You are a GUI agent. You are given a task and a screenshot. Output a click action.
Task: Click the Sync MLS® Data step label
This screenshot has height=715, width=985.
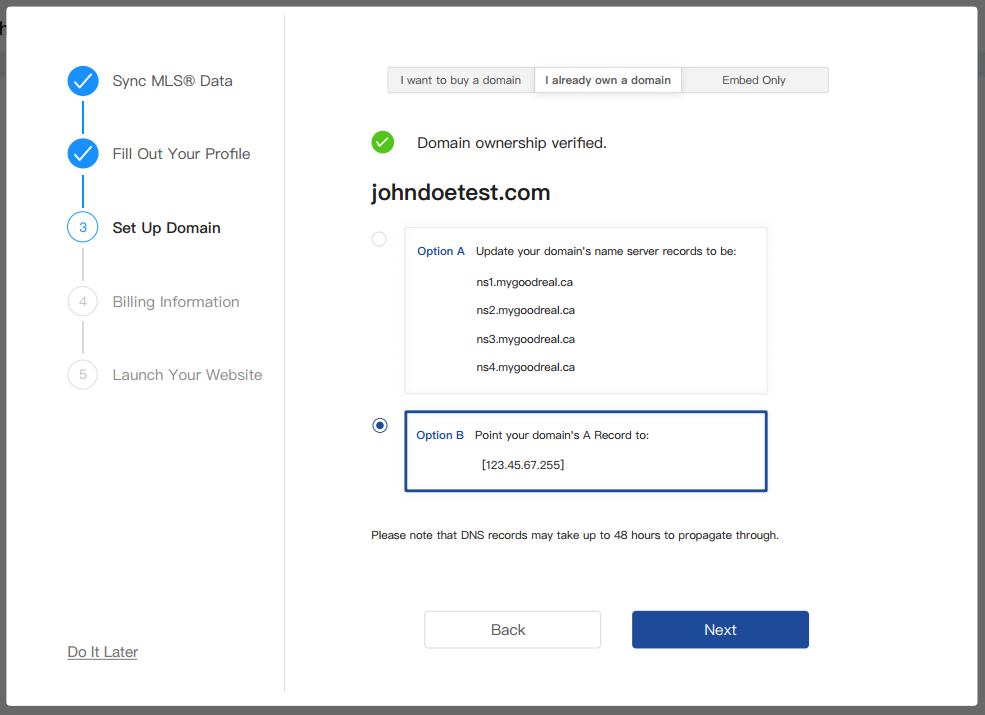pyautogui.click(x=172, y=81)
